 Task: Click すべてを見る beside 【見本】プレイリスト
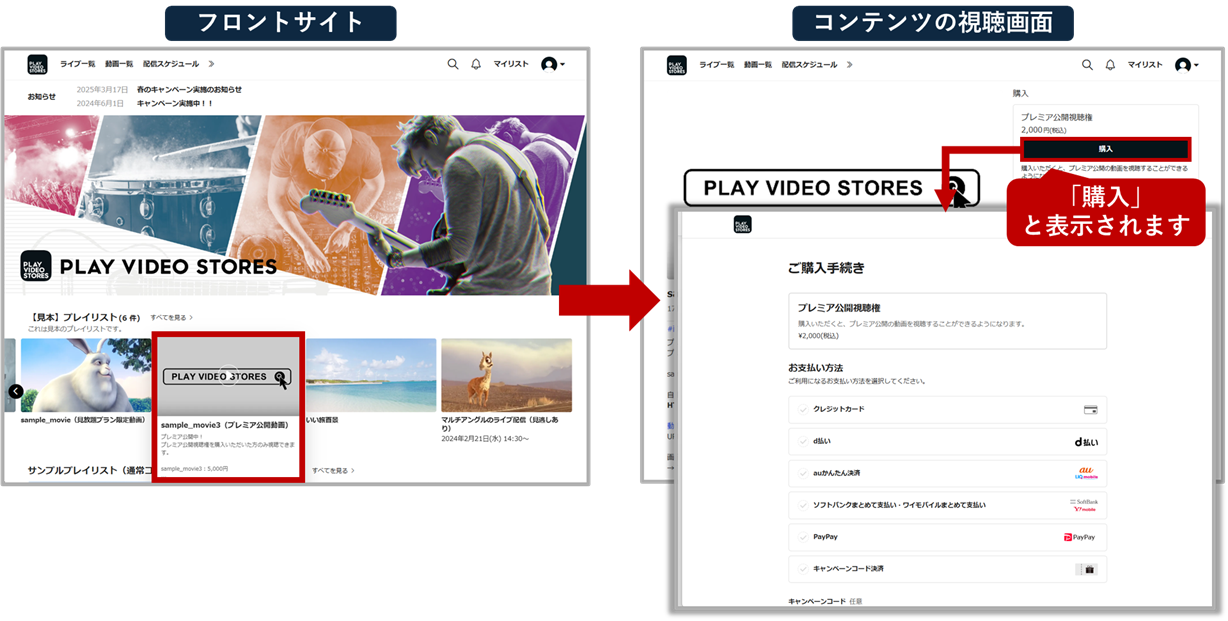click(171, 318)
